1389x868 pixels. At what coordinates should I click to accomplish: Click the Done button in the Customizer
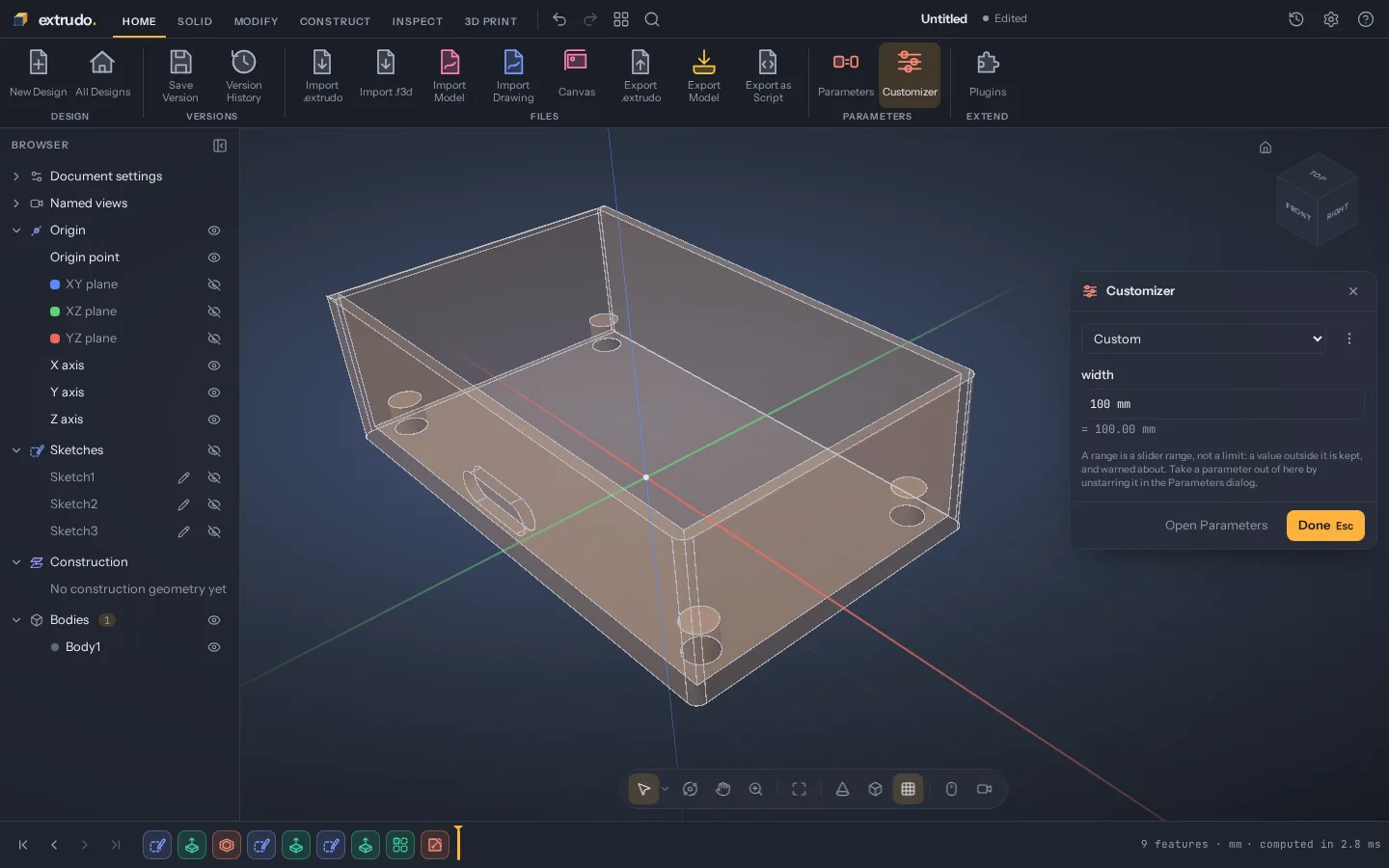(x=1325, y=526)
